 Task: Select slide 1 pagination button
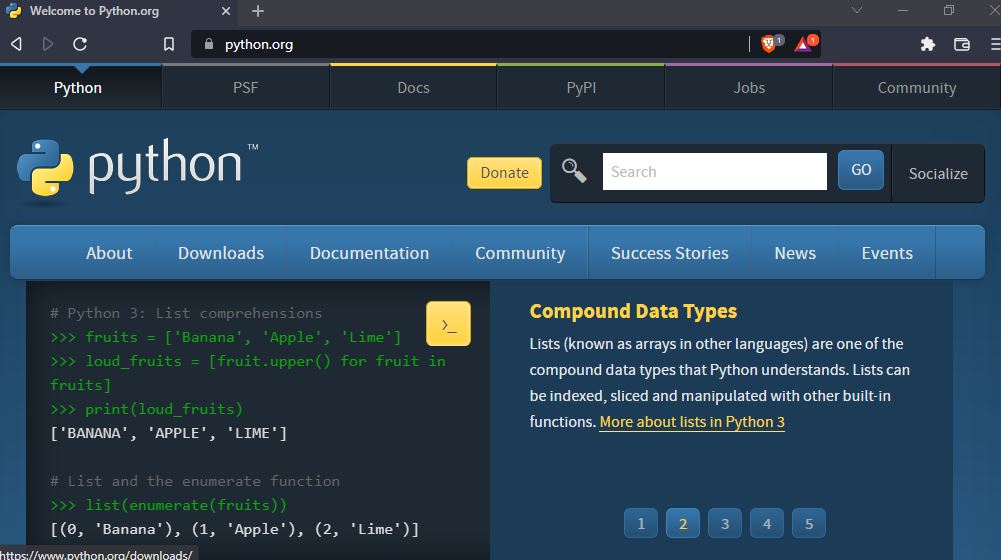click(641, 523)
